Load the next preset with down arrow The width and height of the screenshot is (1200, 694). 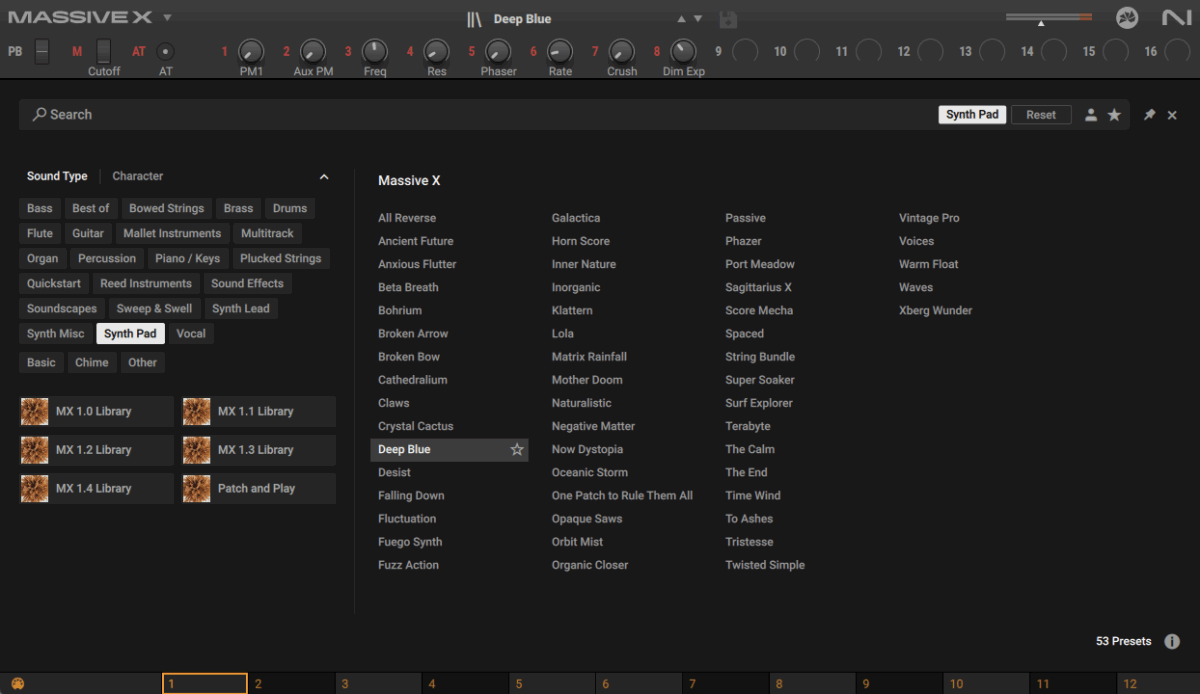pyautogui.click(x=698, y=19)
